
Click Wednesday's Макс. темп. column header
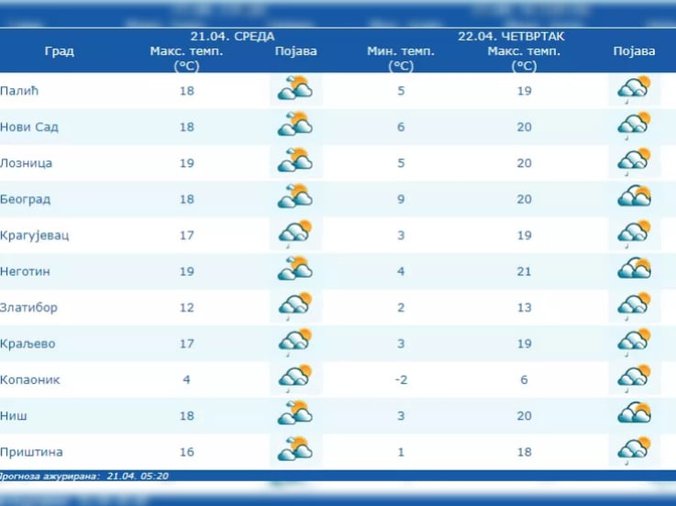pyautogui.click(x=187, y=58)
